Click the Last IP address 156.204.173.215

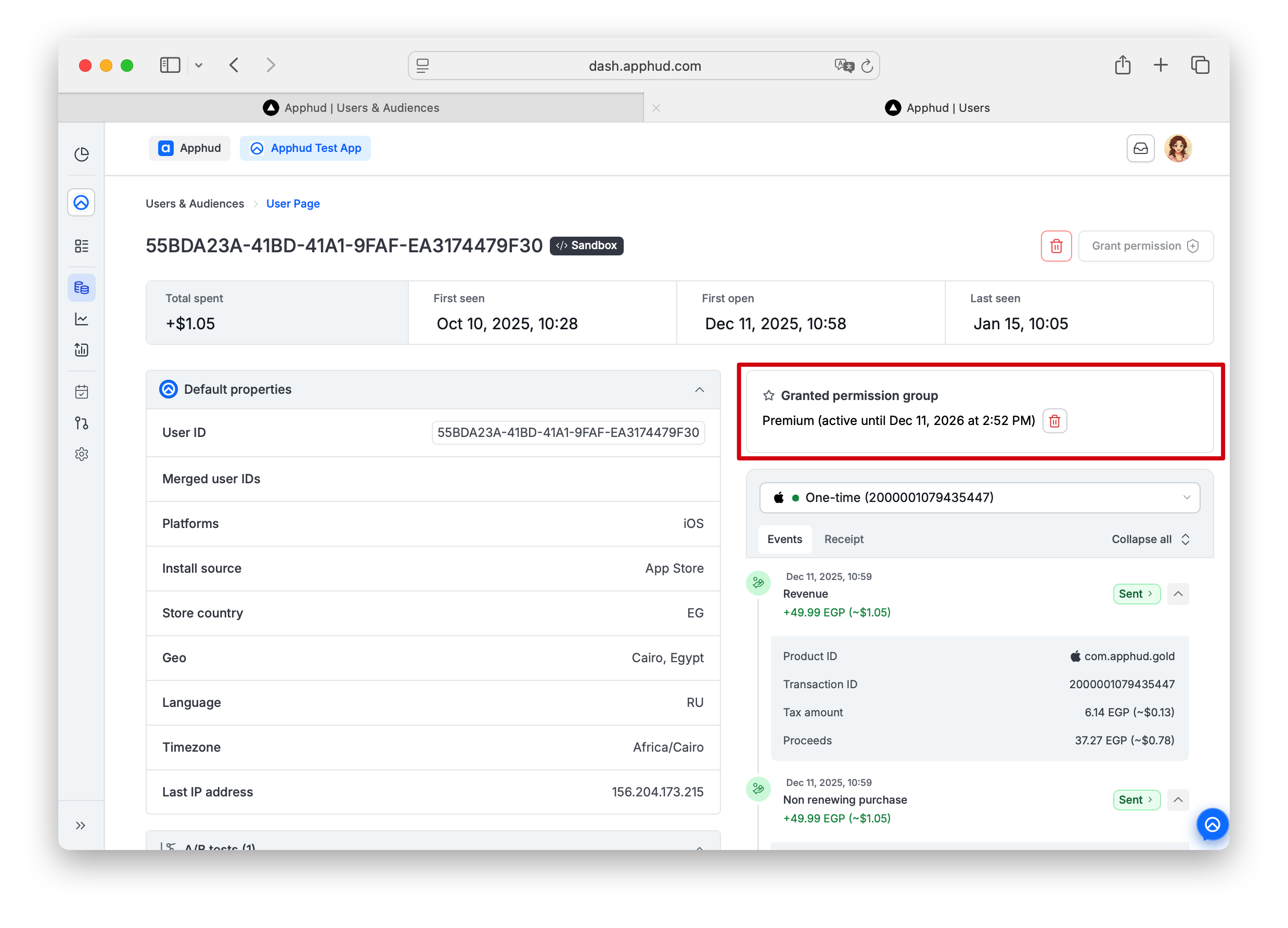(x=657, y=792)
